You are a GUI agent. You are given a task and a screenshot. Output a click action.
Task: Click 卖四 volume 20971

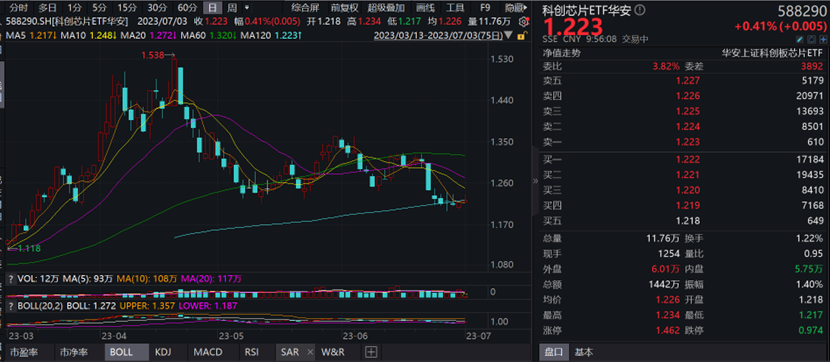click(811, 96)
